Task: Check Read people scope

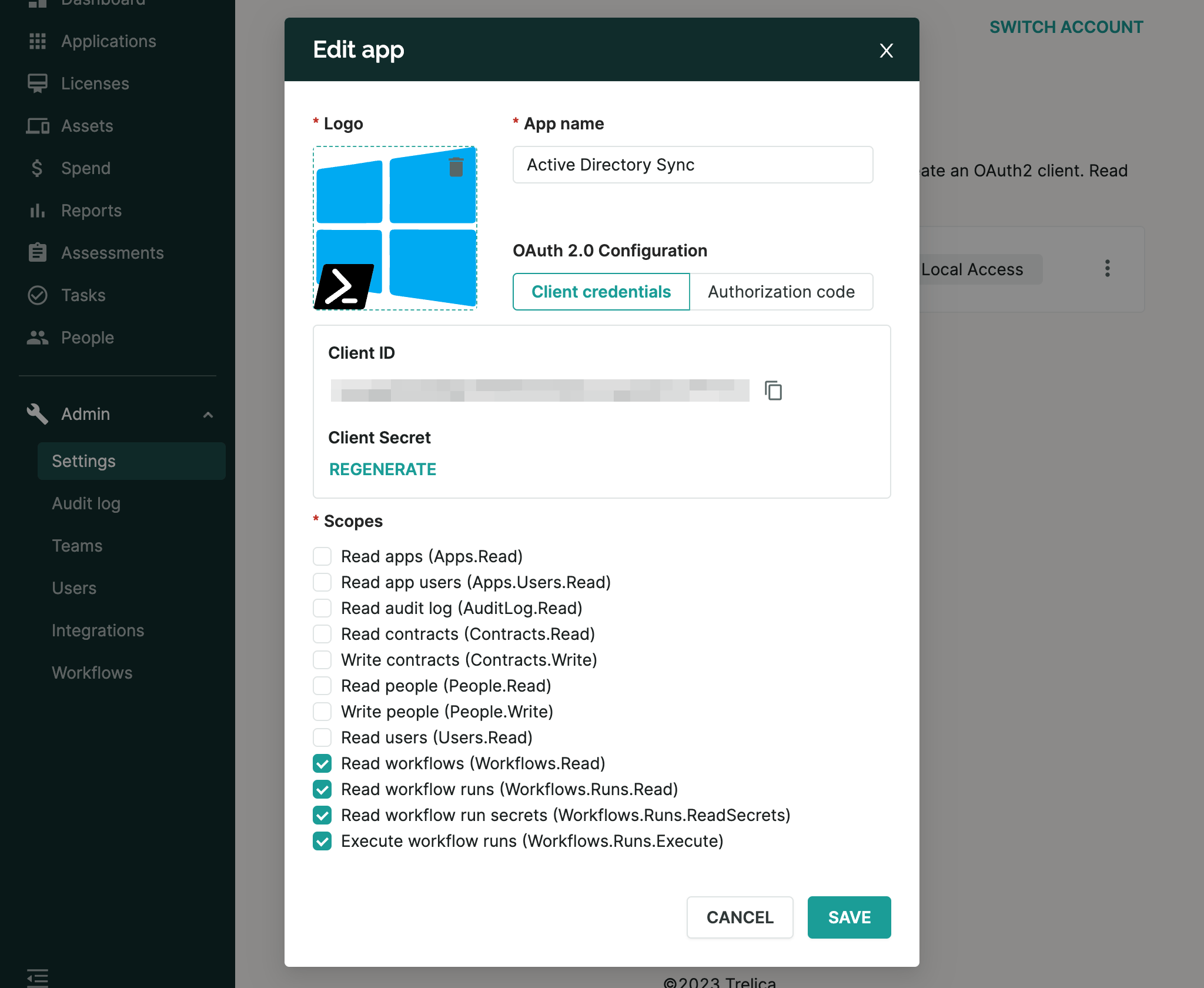Action: tap(322, 686)
